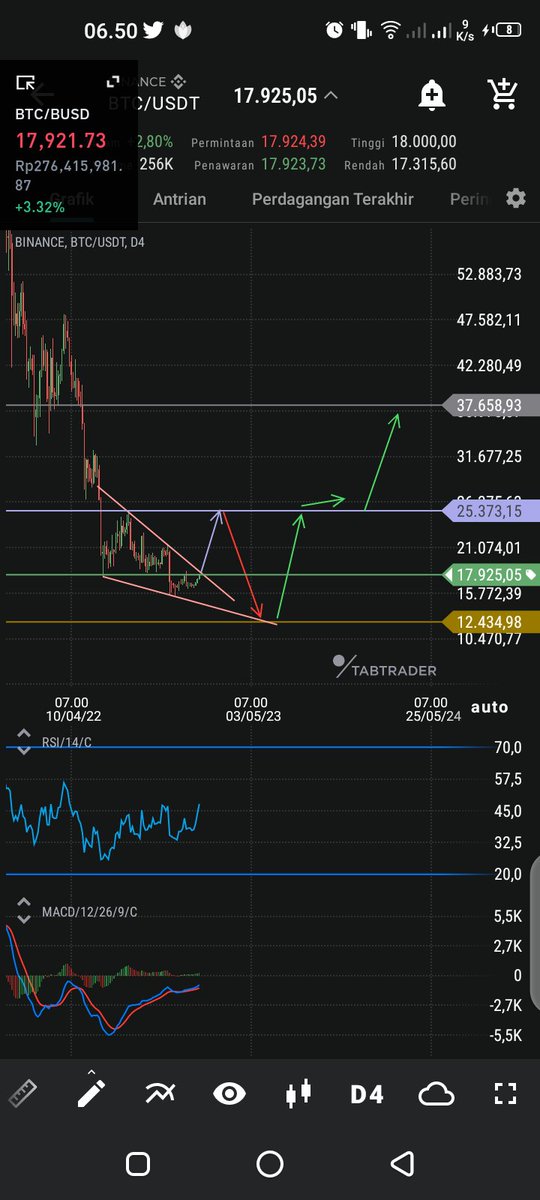This screenshot has width=540, height=1200.
Task: Expand the floating BTC/BUSD widget
Action: pos(26,83)
